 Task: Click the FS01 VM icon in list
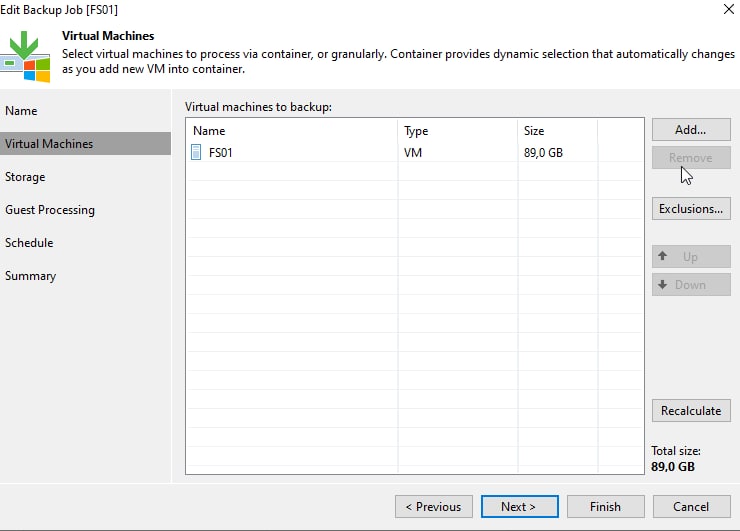[x=196, y=153]
